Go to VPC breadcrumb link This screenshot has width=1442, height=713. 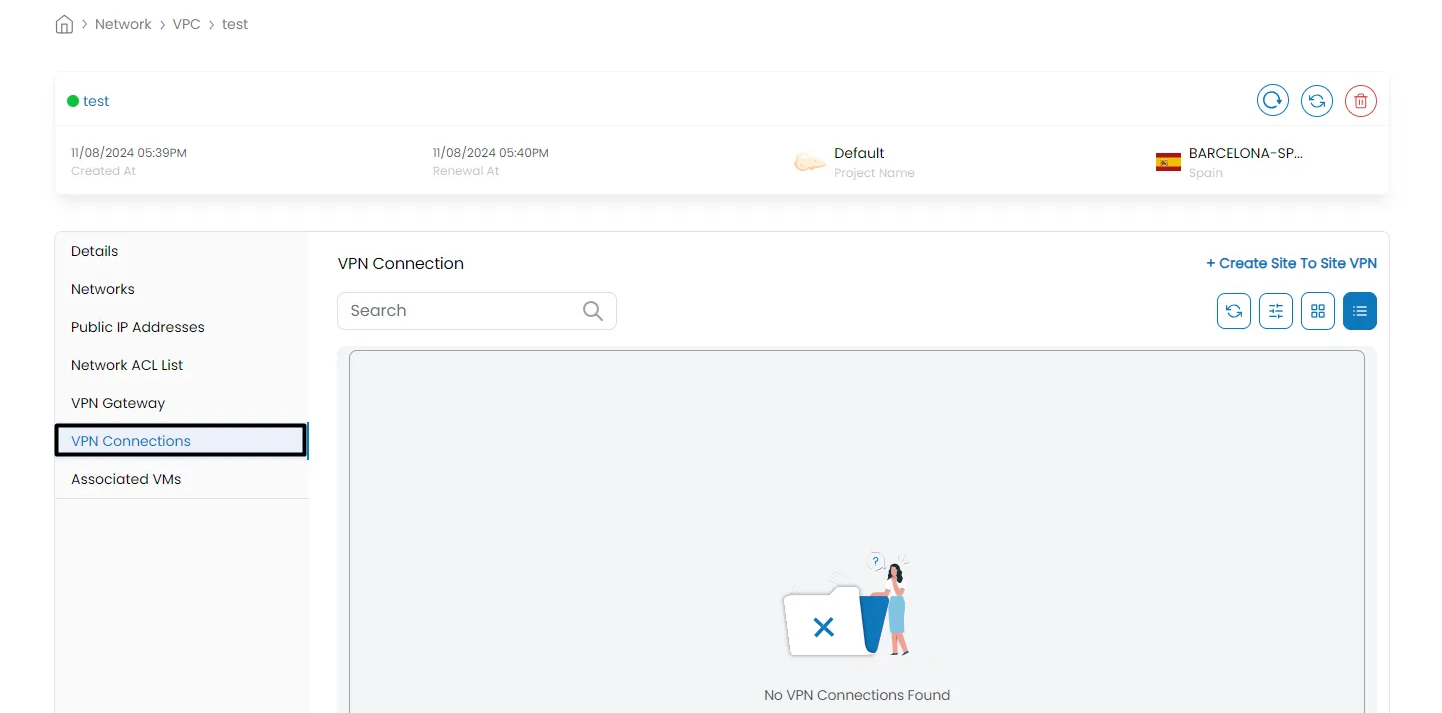tap(186, 24)
